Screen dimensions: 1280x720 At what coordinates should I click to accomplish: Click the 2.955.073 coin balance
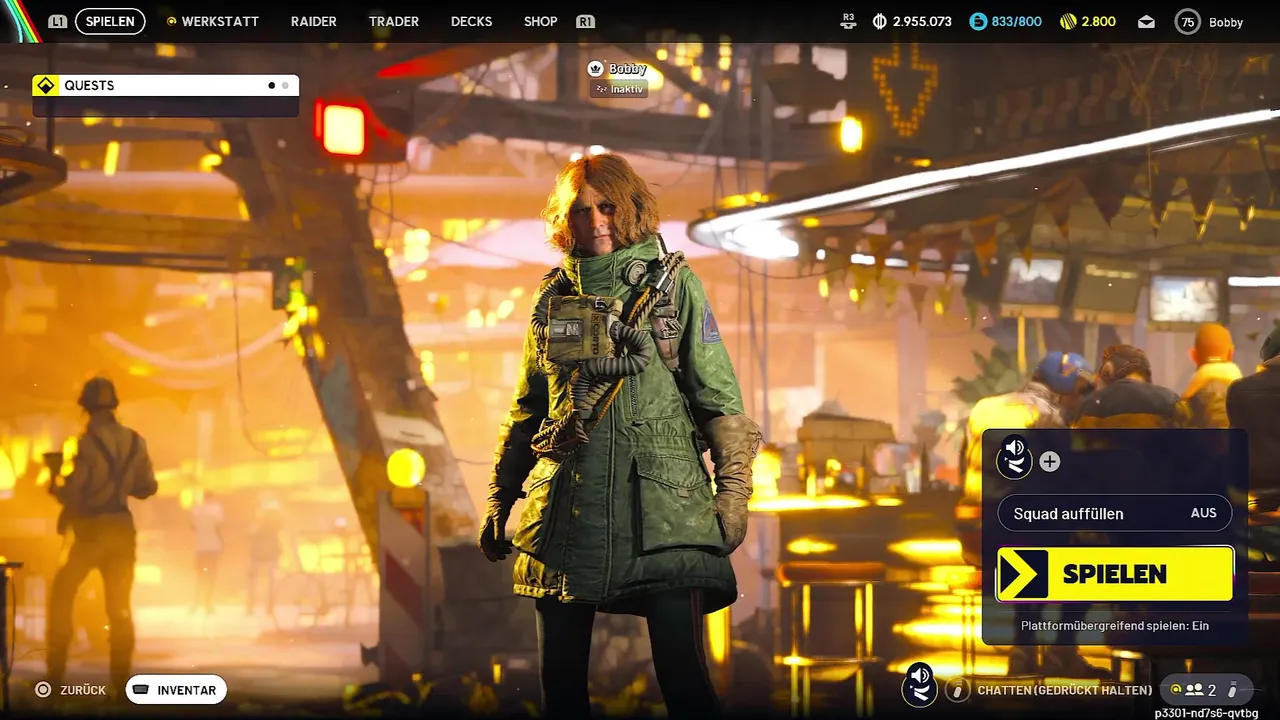click(922, 21)
